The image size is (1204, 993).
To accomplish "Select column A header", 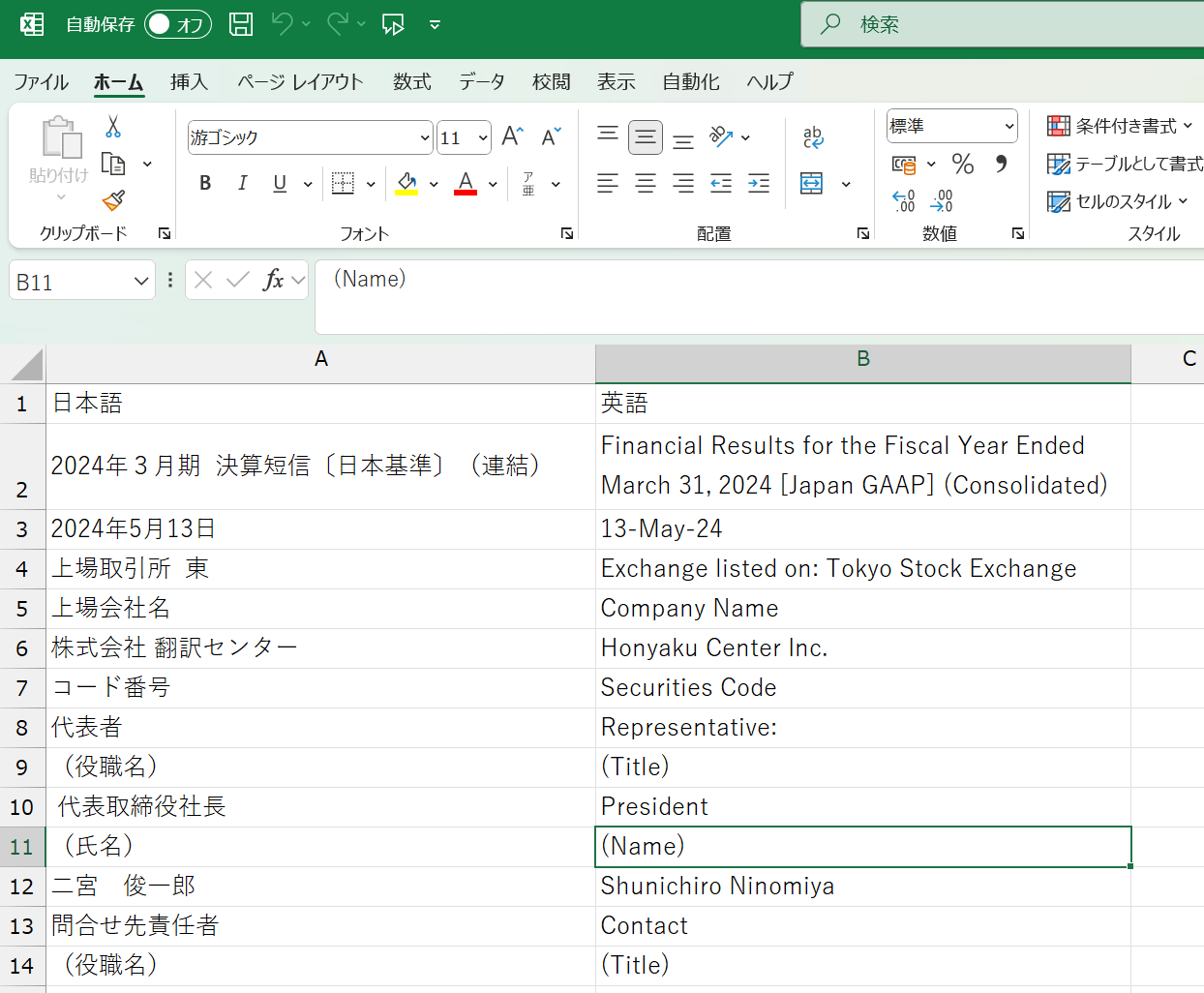I will click(321, 359).
